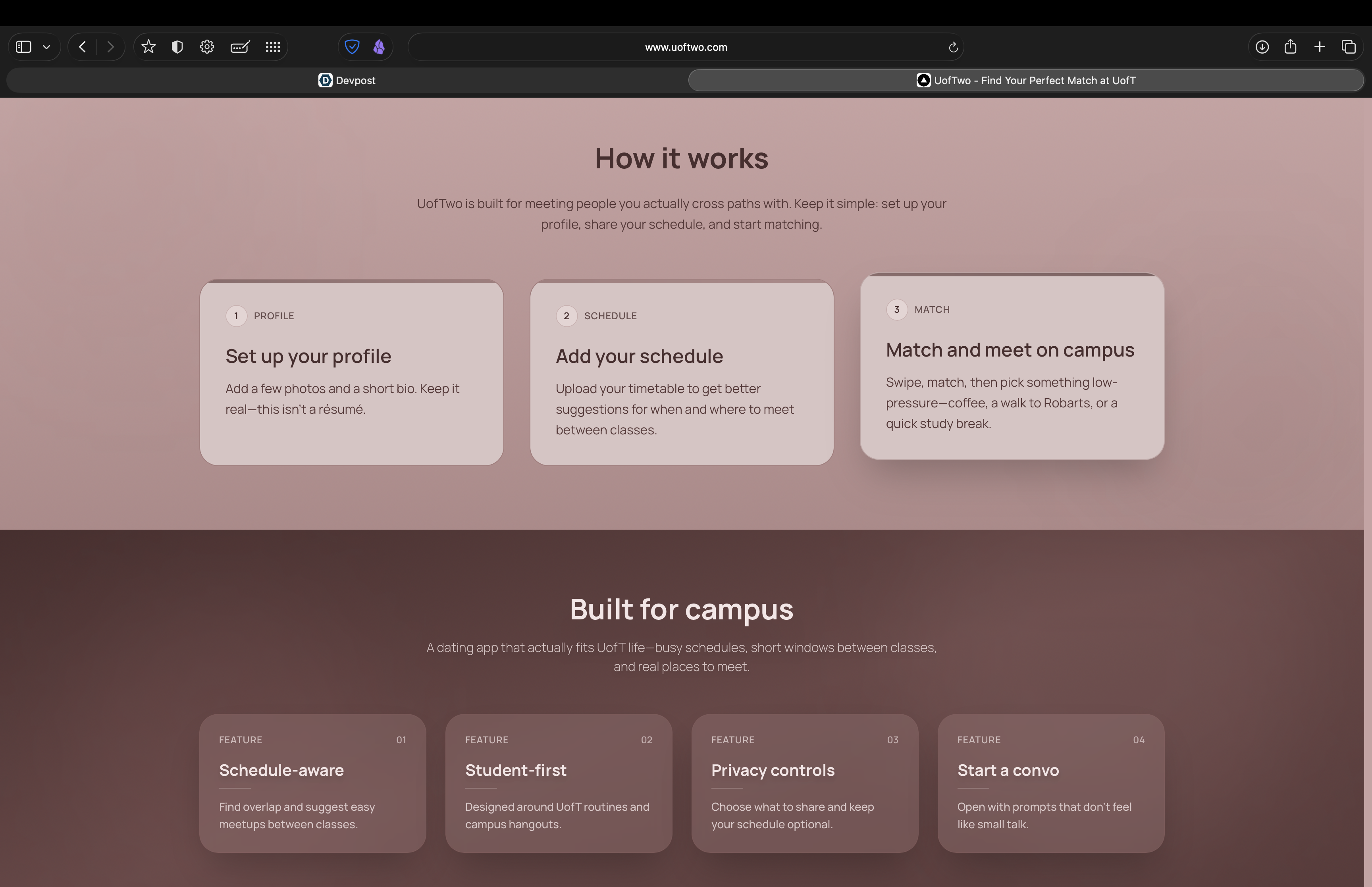The image size is (1372, 887).
Task: Select the UofTwo browser tab
Action: [x=1025, y=81]
